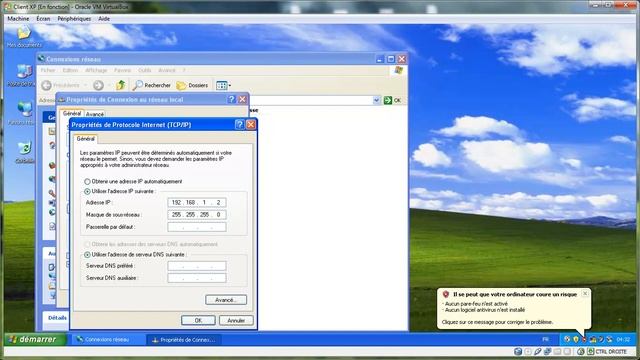Expand the address bar dropdown arrow
This screenshot has height=360, width=640.
[x=376, y=100]
